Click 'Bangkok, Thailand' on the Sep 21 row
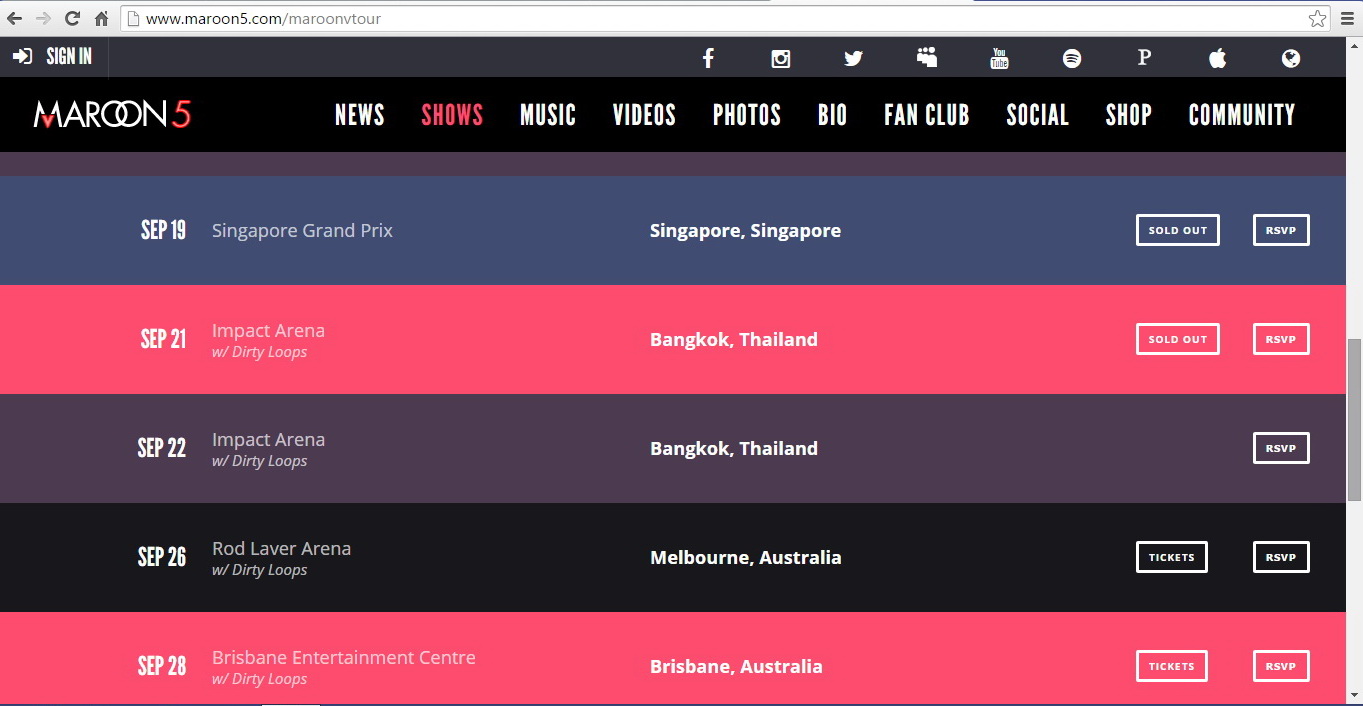This screenshot has height=706, width=1363. point(734,339)
